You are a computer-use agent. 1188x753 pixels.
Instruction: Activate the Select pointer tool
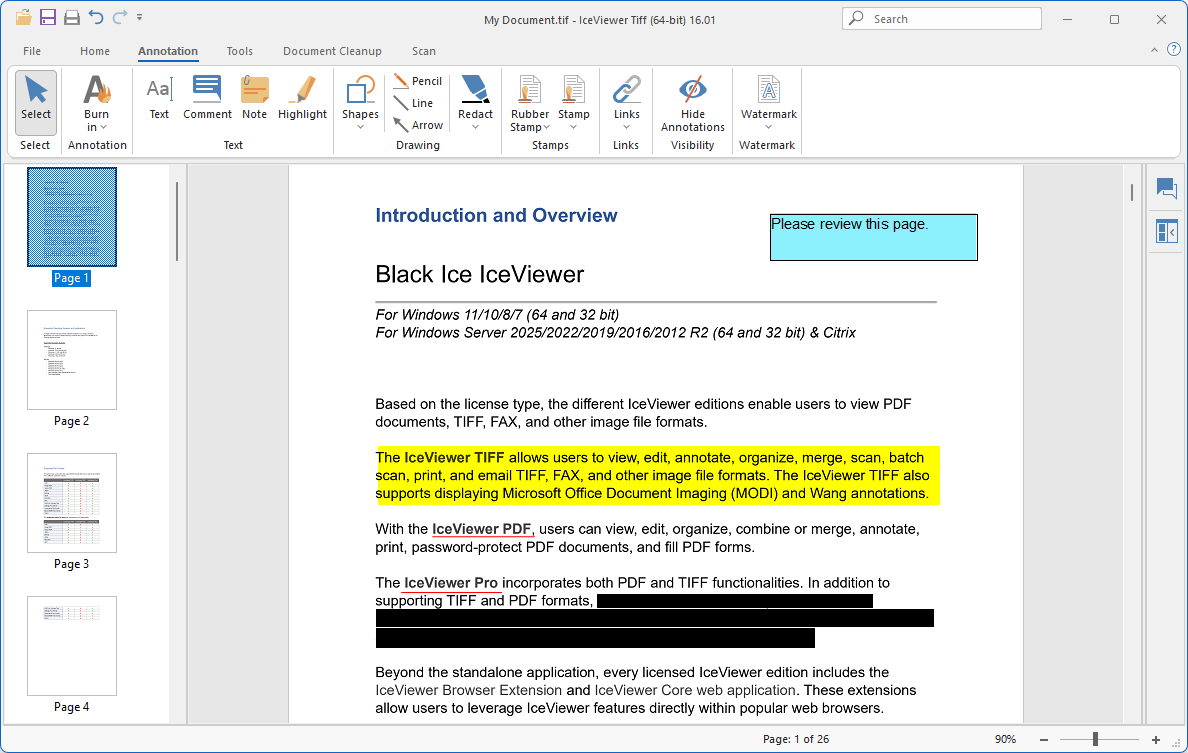[x=36, y=98]
